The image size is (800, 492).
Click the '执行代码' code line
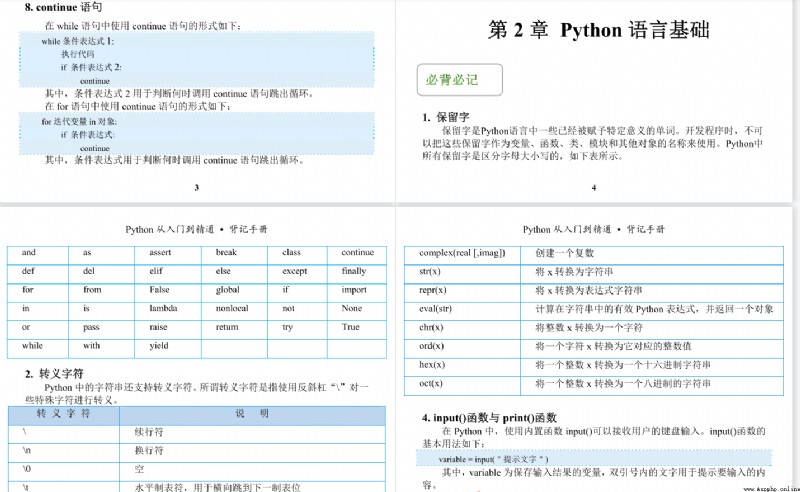point(78,54)
